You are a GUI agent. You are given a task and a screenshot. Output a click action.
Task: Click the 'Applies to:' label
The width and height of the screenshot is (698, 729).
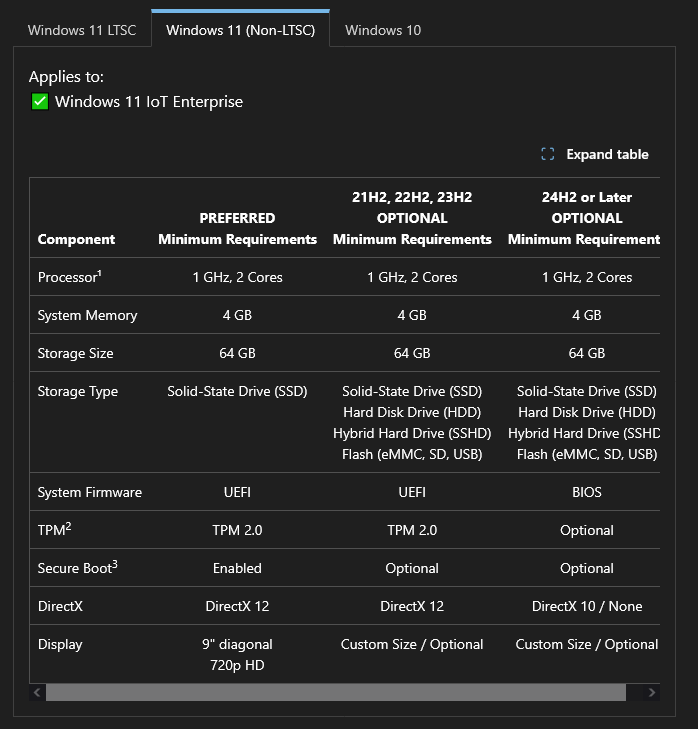(x=66, y=77)
